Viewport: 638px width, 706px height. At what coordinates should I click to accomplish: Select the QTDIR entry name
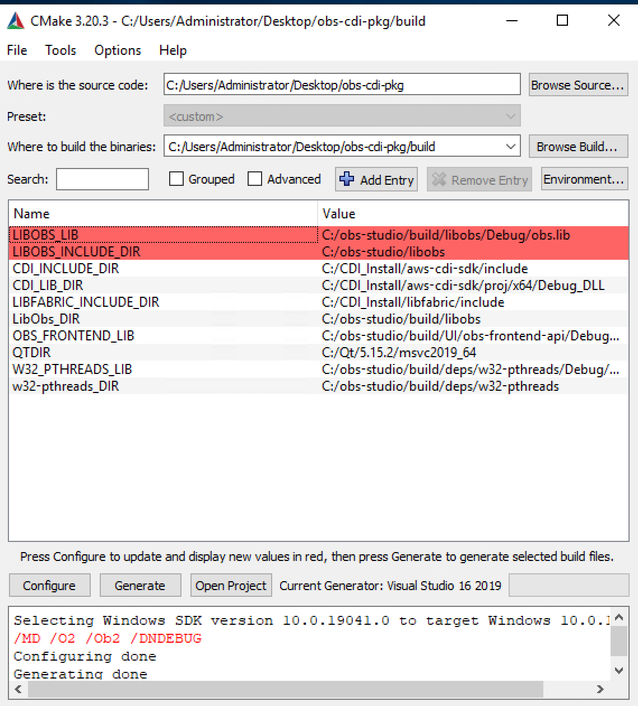click(x=32, y=353)
